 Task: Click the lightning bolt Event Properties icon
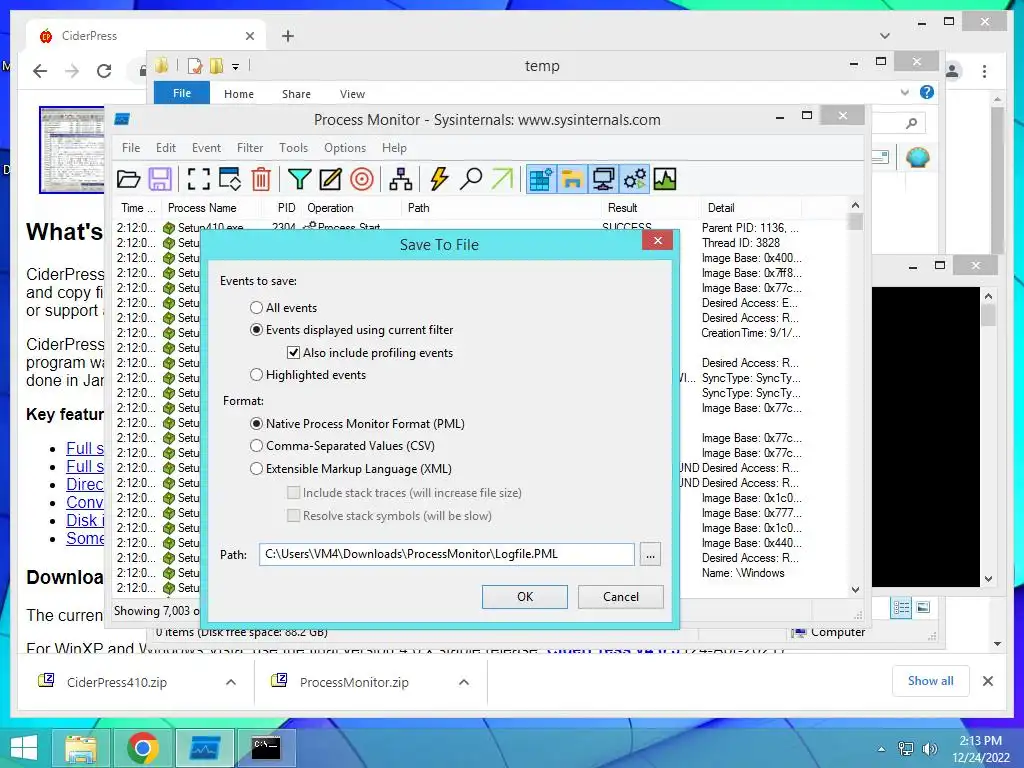439,179
